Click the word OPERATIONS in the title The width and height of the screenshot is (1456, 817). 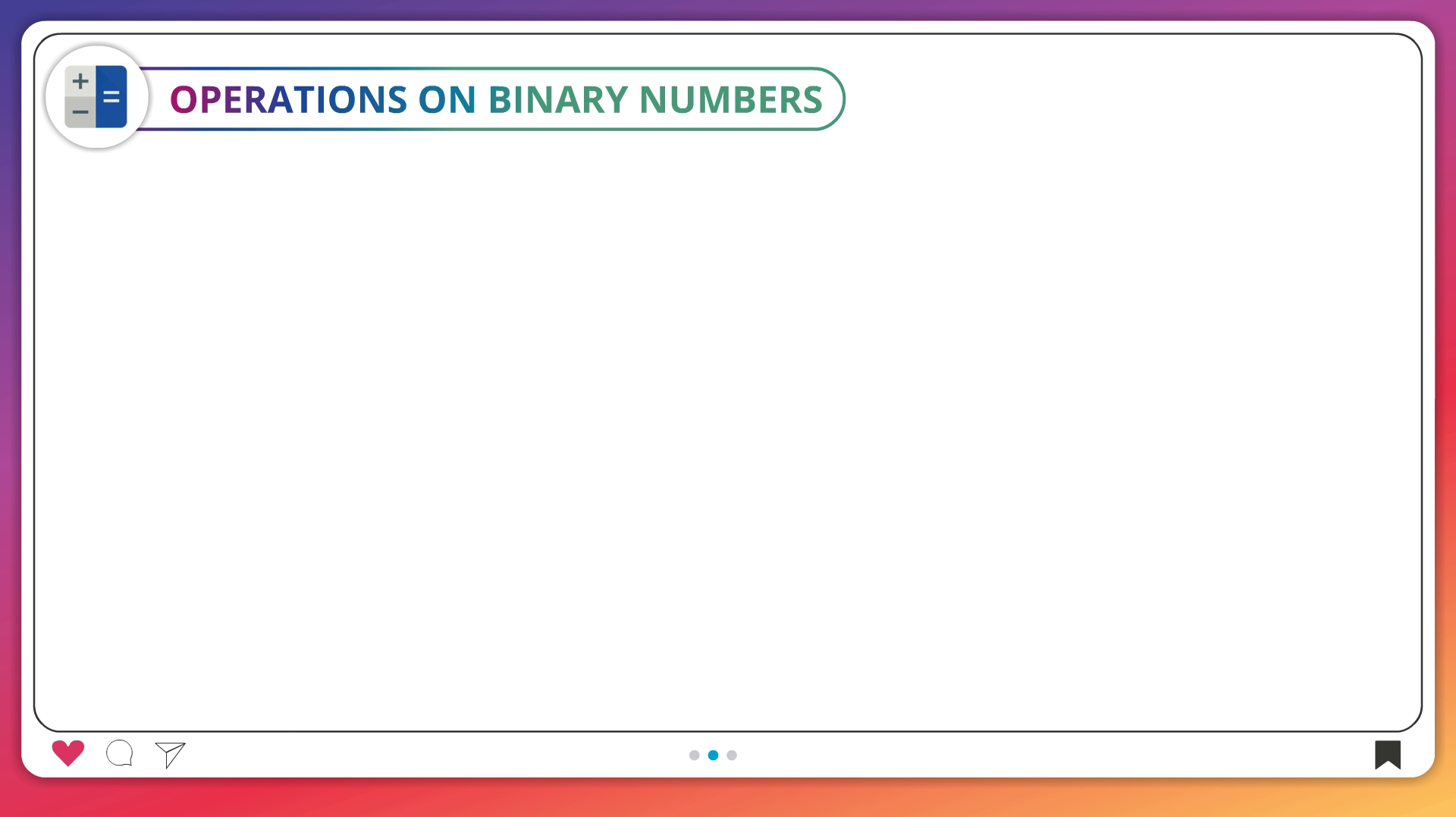[x=288, y=100]
